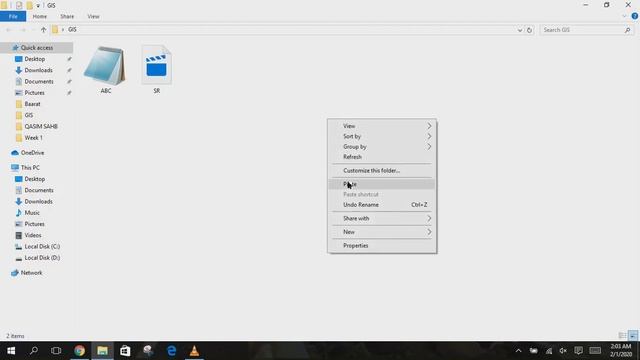
Task: Choose Undo Rename
Action: tap(382, 205)
